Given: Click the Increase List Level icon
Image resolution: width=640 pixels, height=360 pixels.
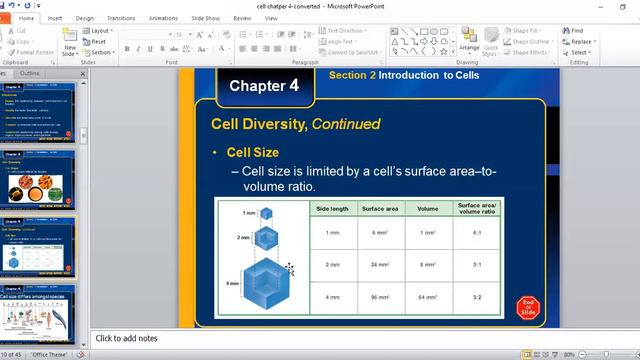Looking at the screenshot, I should (x=292, y=35).
